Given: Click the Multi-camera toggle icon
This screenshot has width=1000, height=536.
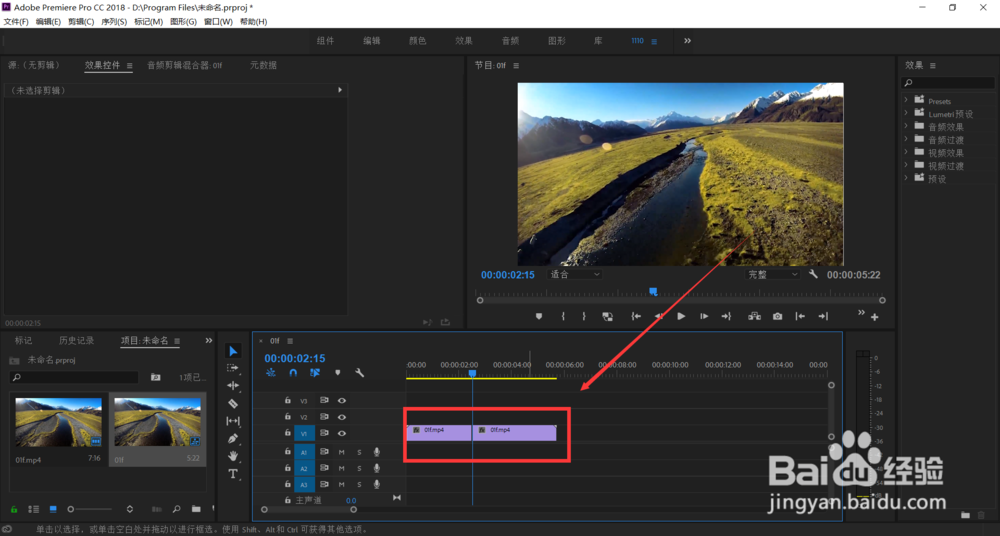Looking at the screenshot, I should pyautogui.click(x=754, y=316).
